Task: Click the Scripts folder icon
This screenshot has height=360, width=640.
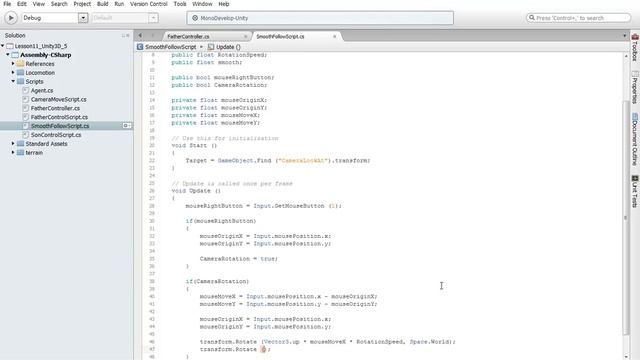Action: coord(20,82)
